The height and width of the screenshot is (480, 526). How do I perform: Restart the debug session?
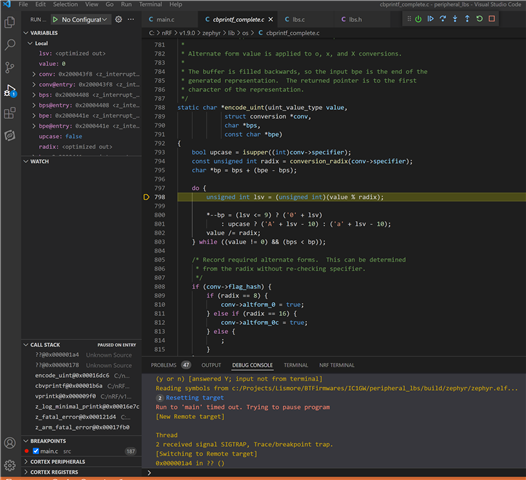tap(479, 19)
